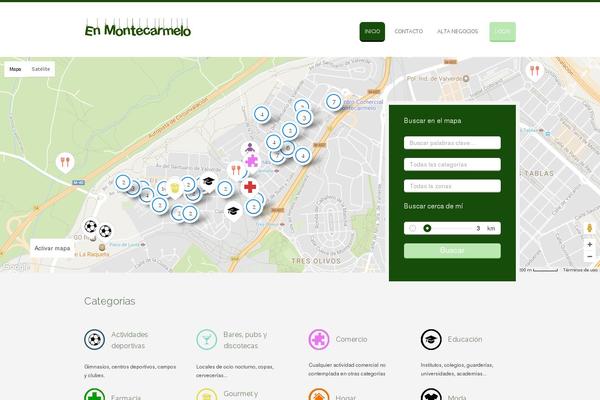Click the Educación graduation cap category icon
Image resolution: width=600 pixels, height=400 pixels.
(431, 340)
